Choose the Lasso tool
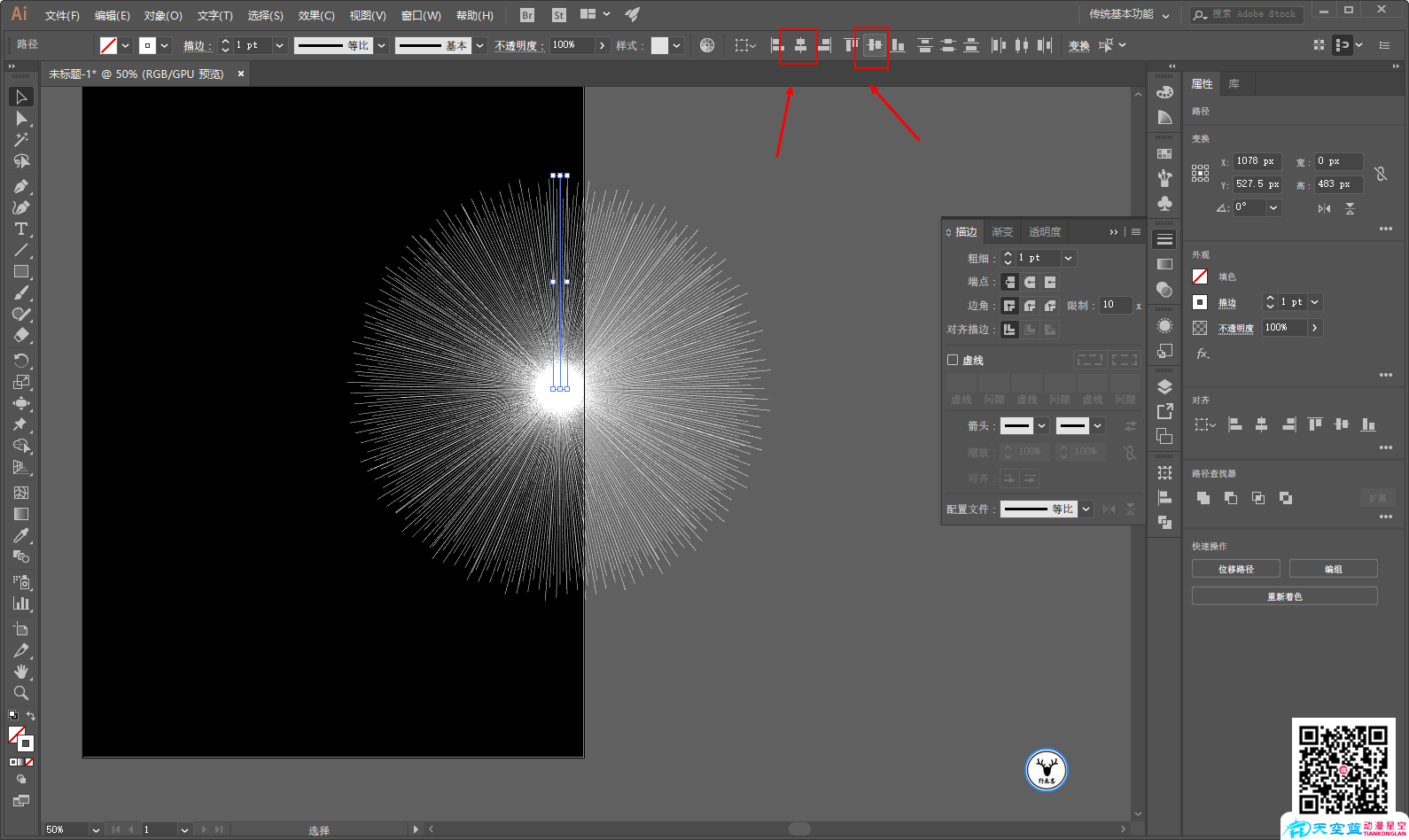 21,162
